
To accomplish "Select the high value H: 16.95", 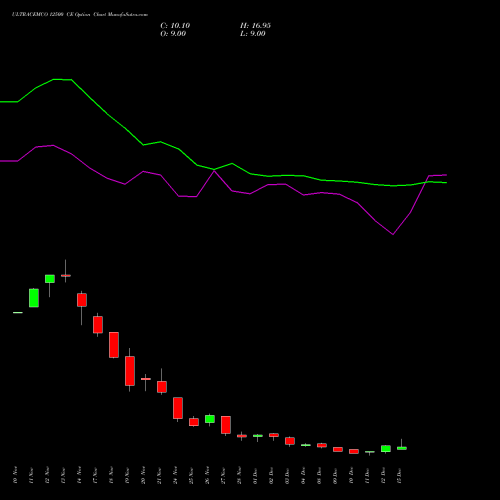I will pyautogui.click(x=255, y=26).
